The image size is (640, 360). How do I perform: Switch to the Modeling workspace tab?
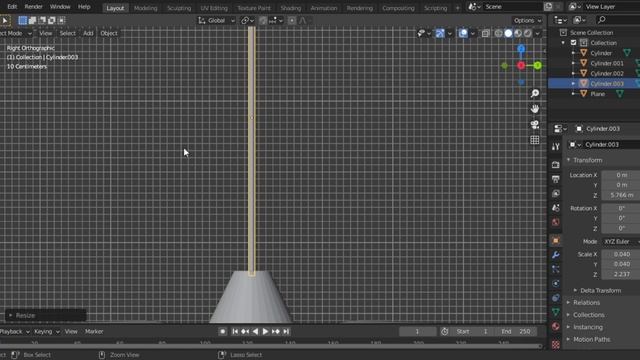click(146, 8)
